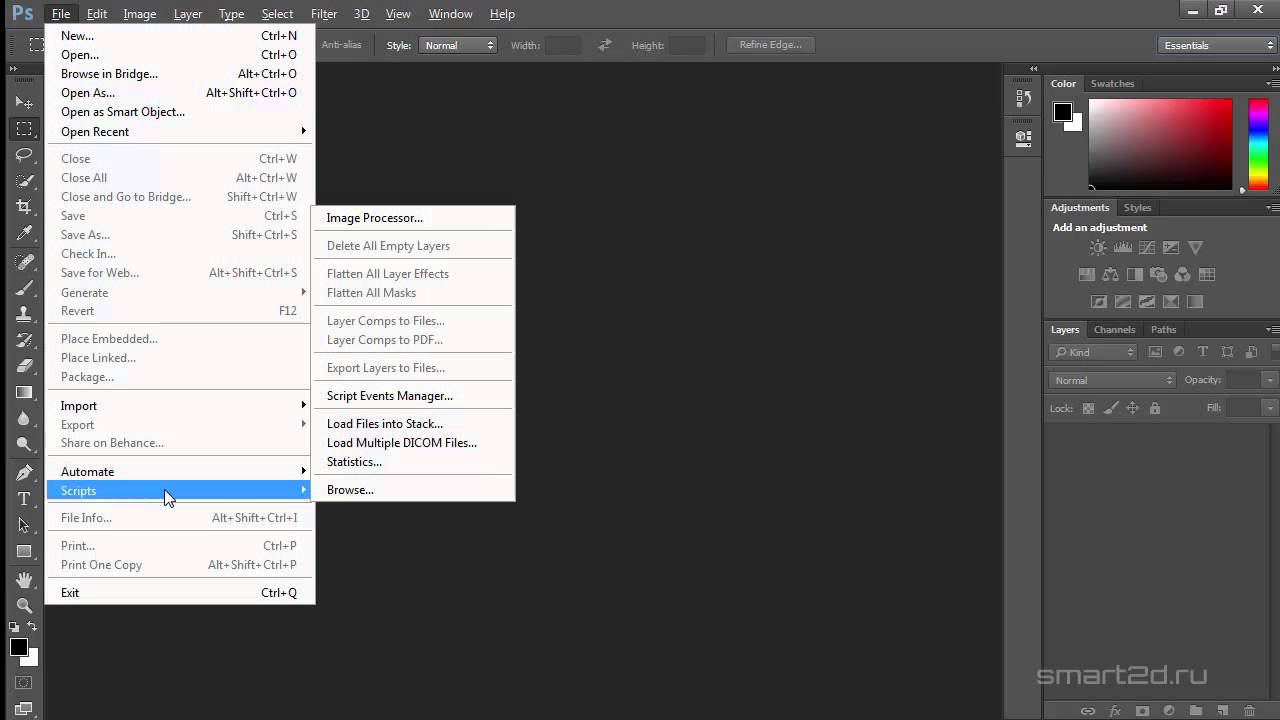Screen dimensions: 1280x720
Task: Toggle lock position
Action: pyautogui.click(x=1133, y=408)
